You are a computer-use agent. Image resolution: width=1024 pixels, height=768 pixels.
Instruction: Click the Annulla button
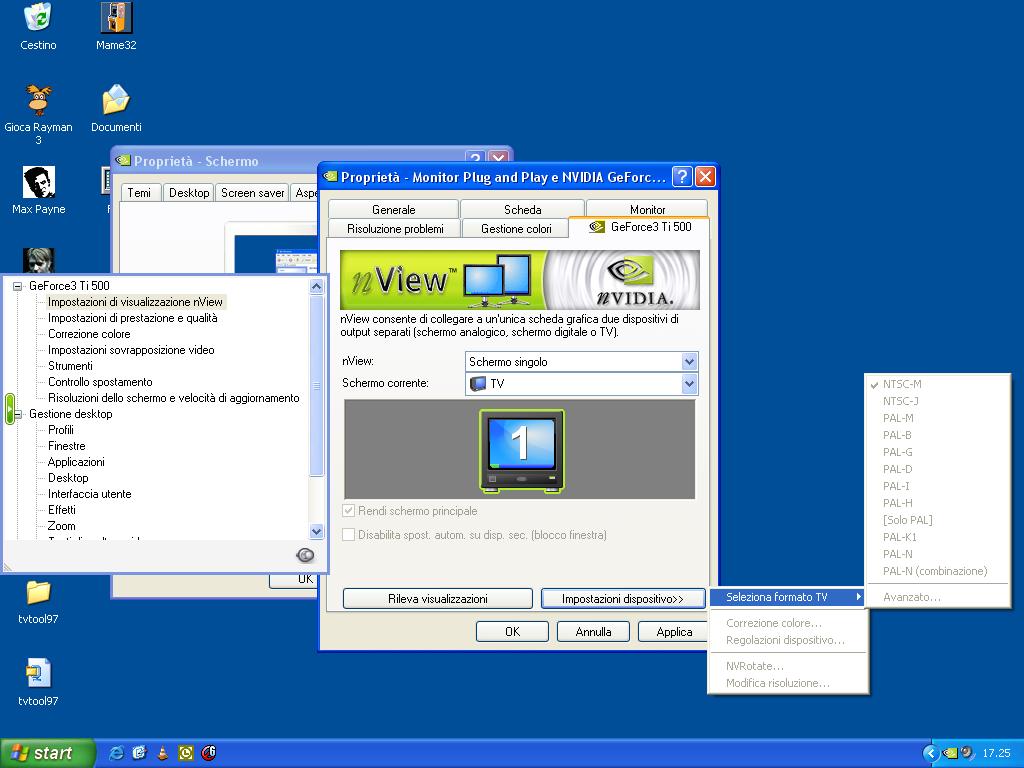594,632
